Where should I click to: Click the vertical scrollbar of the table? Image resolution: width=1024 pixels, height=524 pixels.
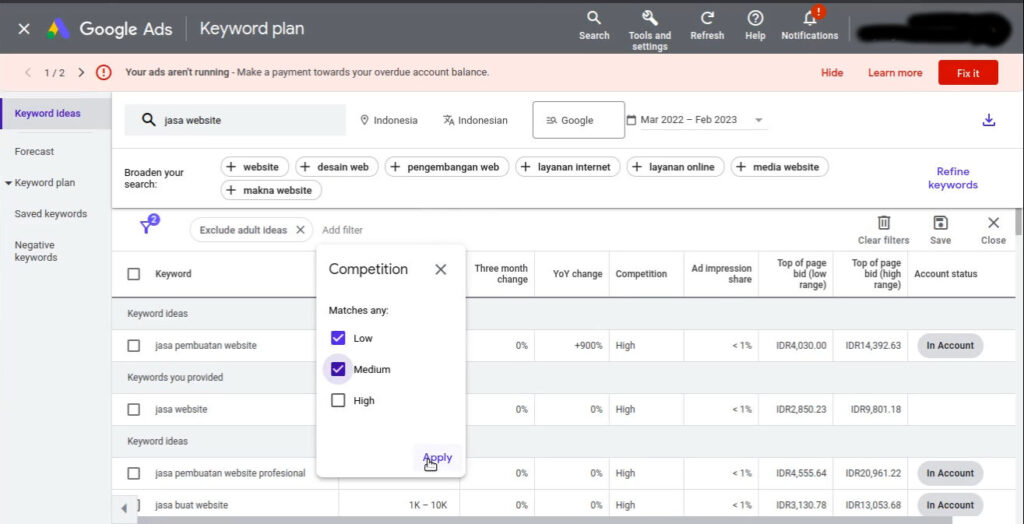click(1018, 221)
